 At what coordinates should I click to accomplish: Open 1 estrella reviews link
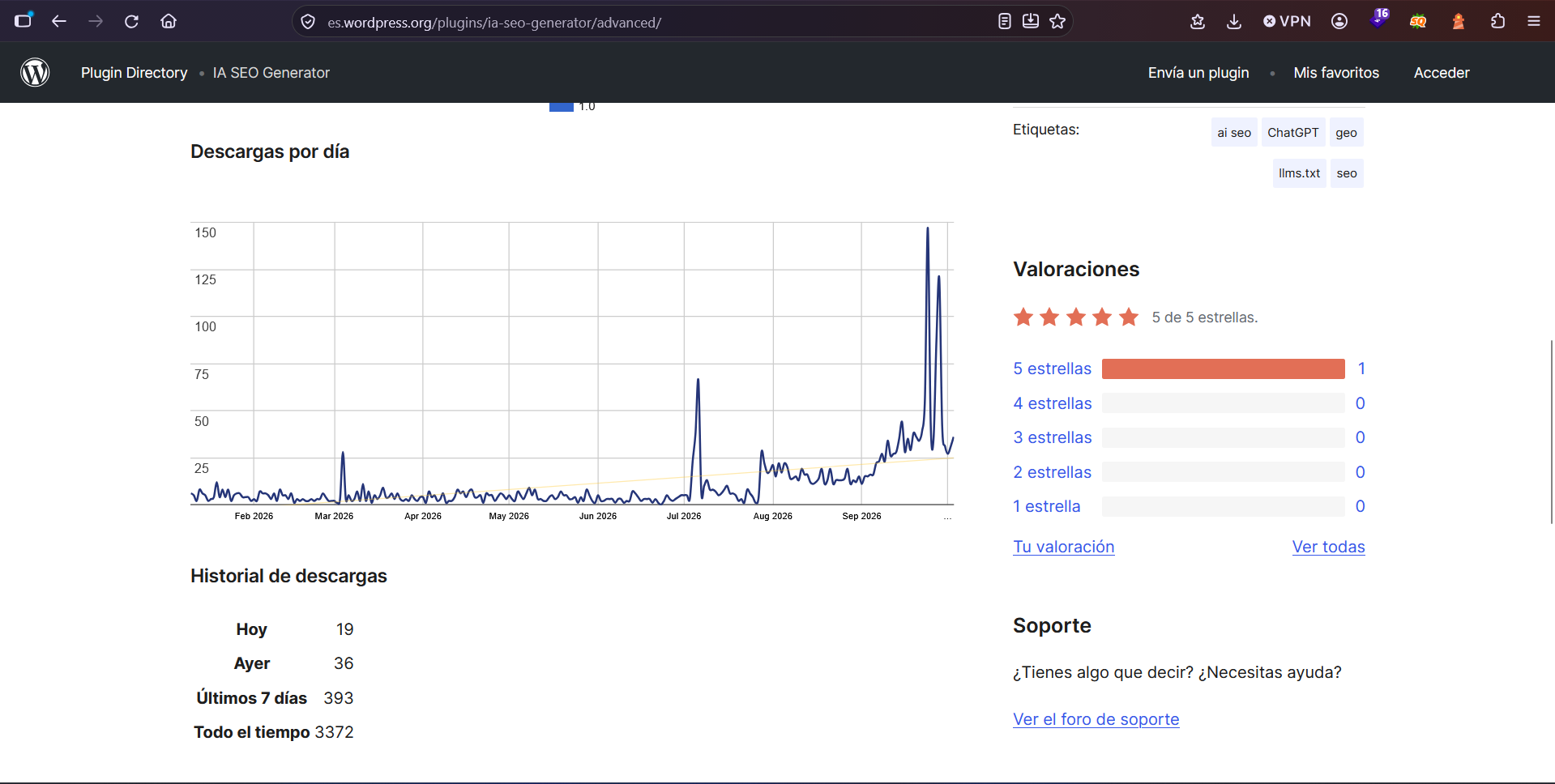coord(1046,506)
